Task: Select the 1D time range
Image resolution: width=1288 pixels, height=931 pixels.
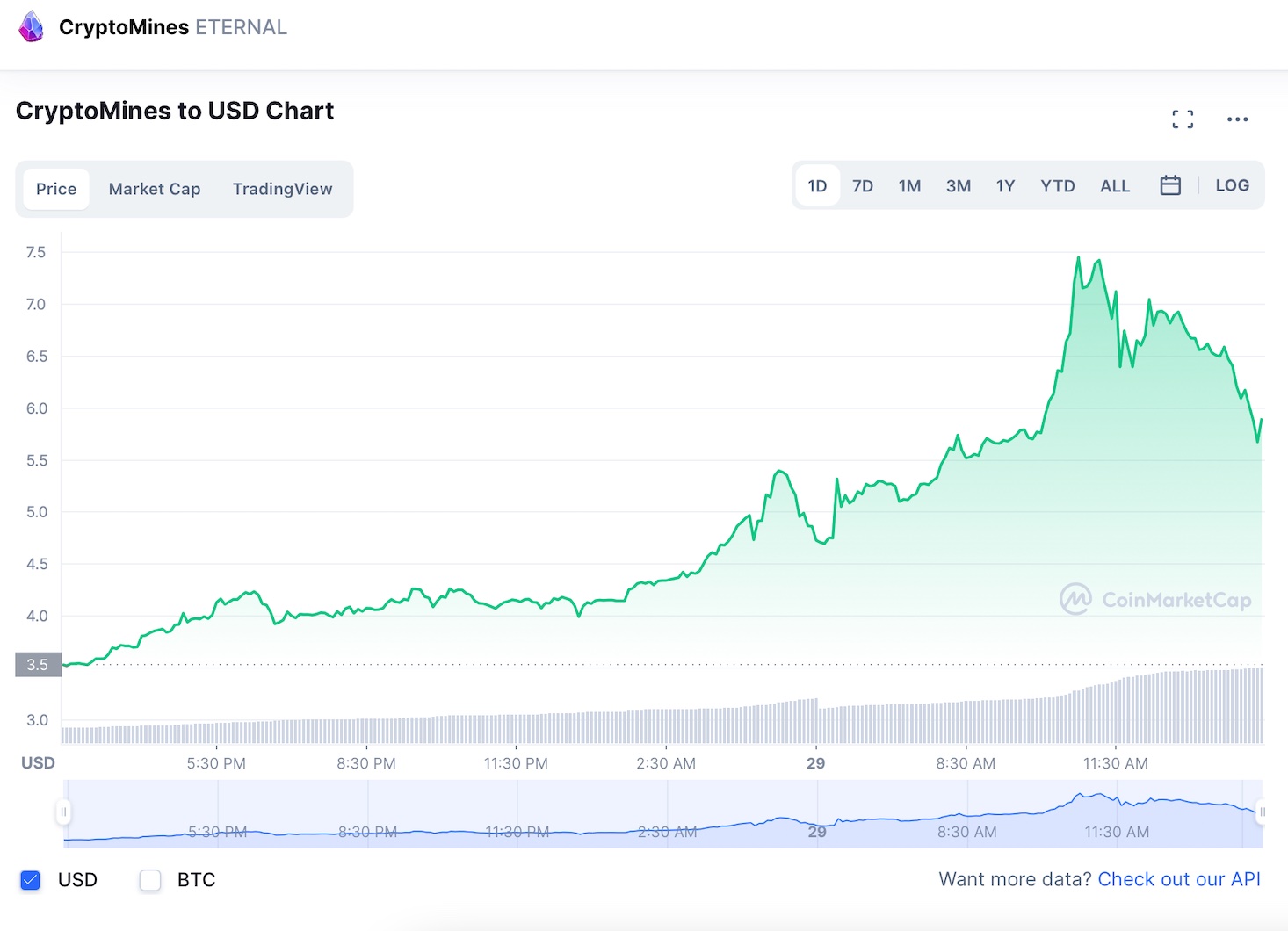Action: click(x=817, y=186)
